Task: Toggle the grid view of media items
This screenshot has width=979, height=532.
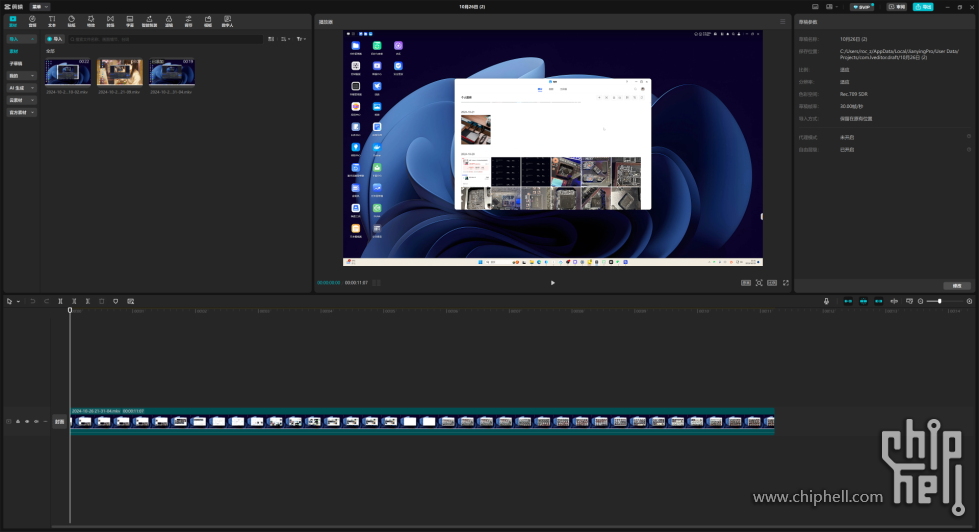Action: 271,39
